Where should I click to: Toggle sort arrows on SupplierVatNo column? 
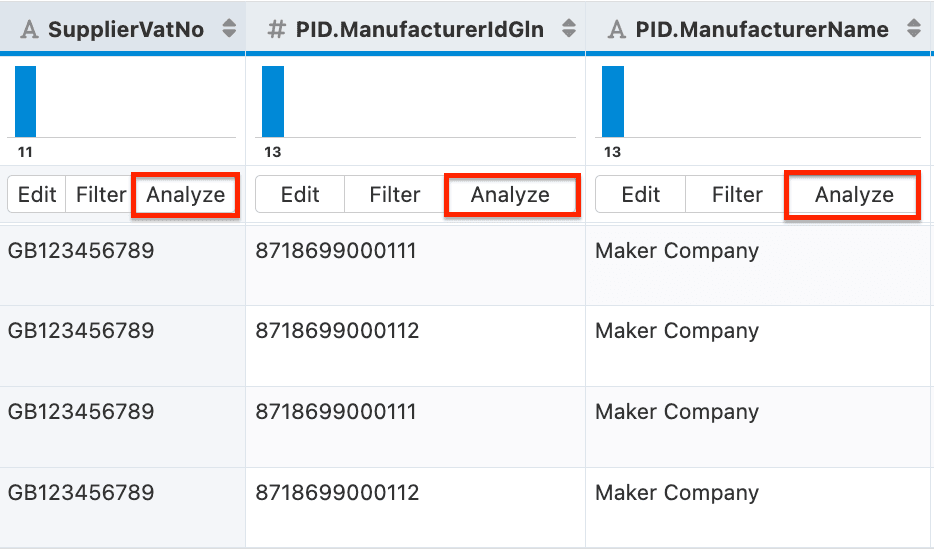click(x=229, y=29)
